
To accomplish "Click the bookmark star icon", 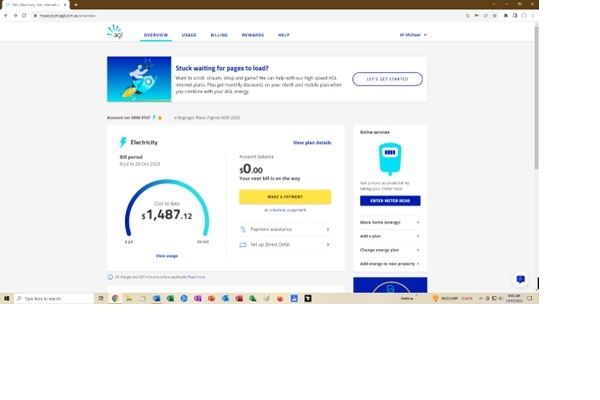I will (x=495, y=15).
